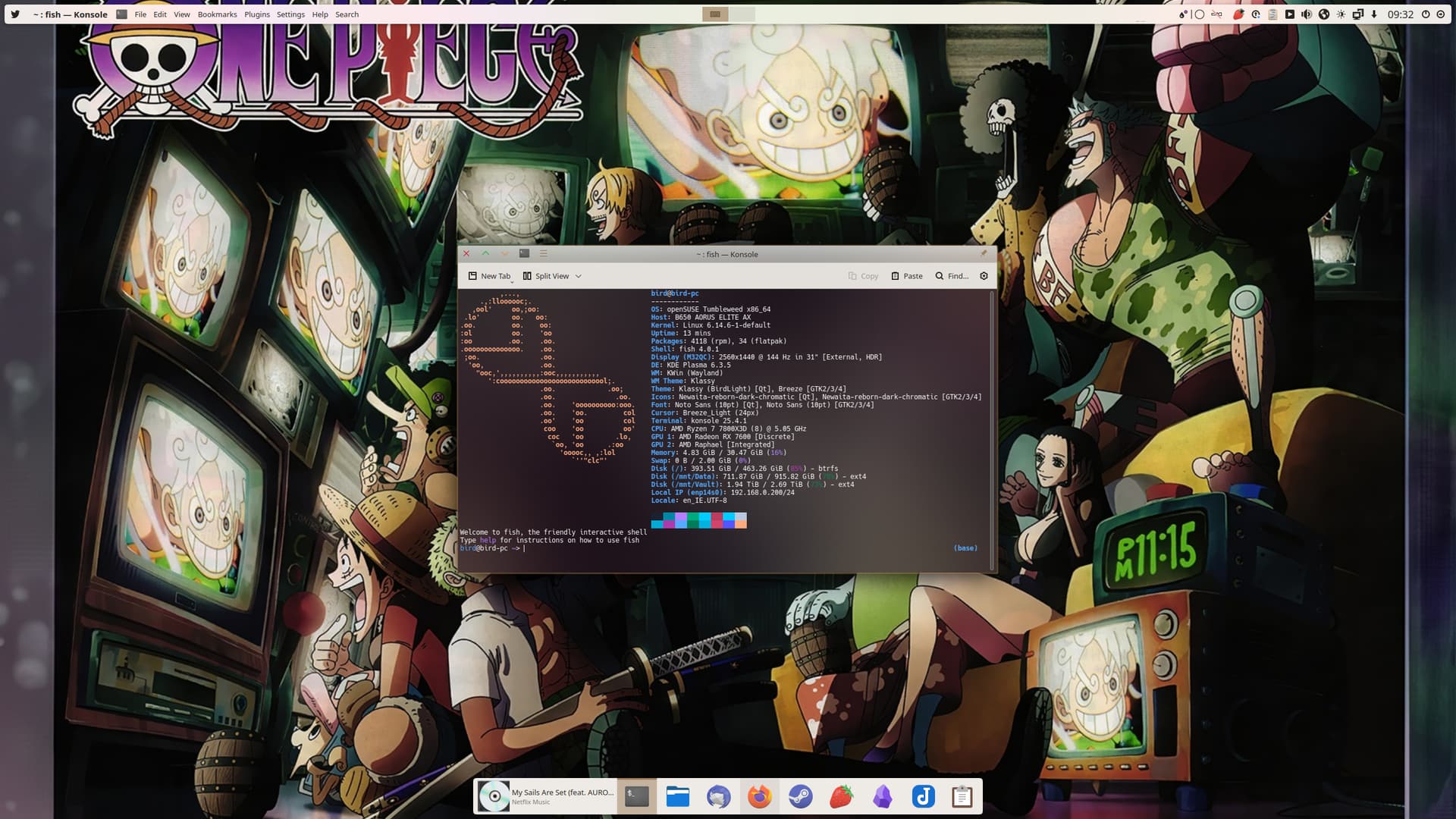Launch Obsidian from the dock
This screenshot has width=1456, height=819.
tap(883, 796)
